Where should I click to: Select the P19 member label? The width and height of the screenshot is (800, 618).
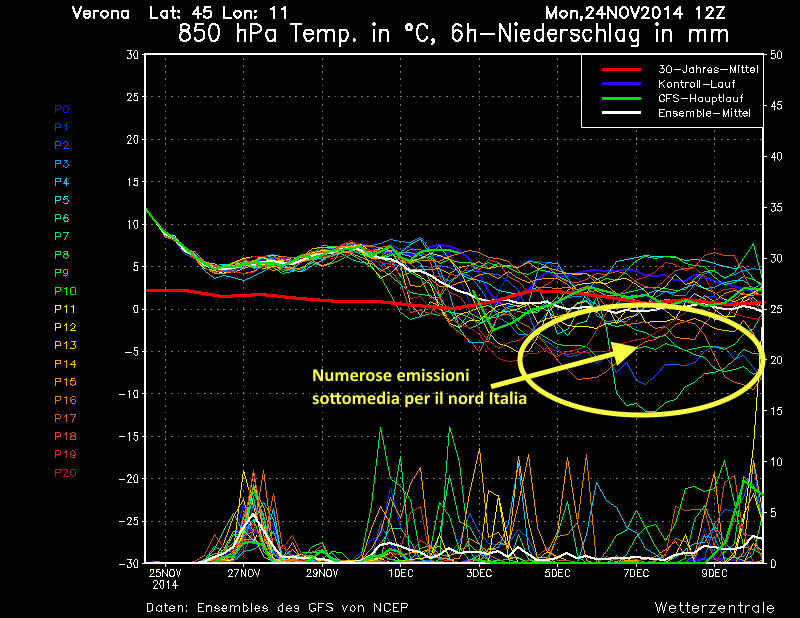(65, 454)
